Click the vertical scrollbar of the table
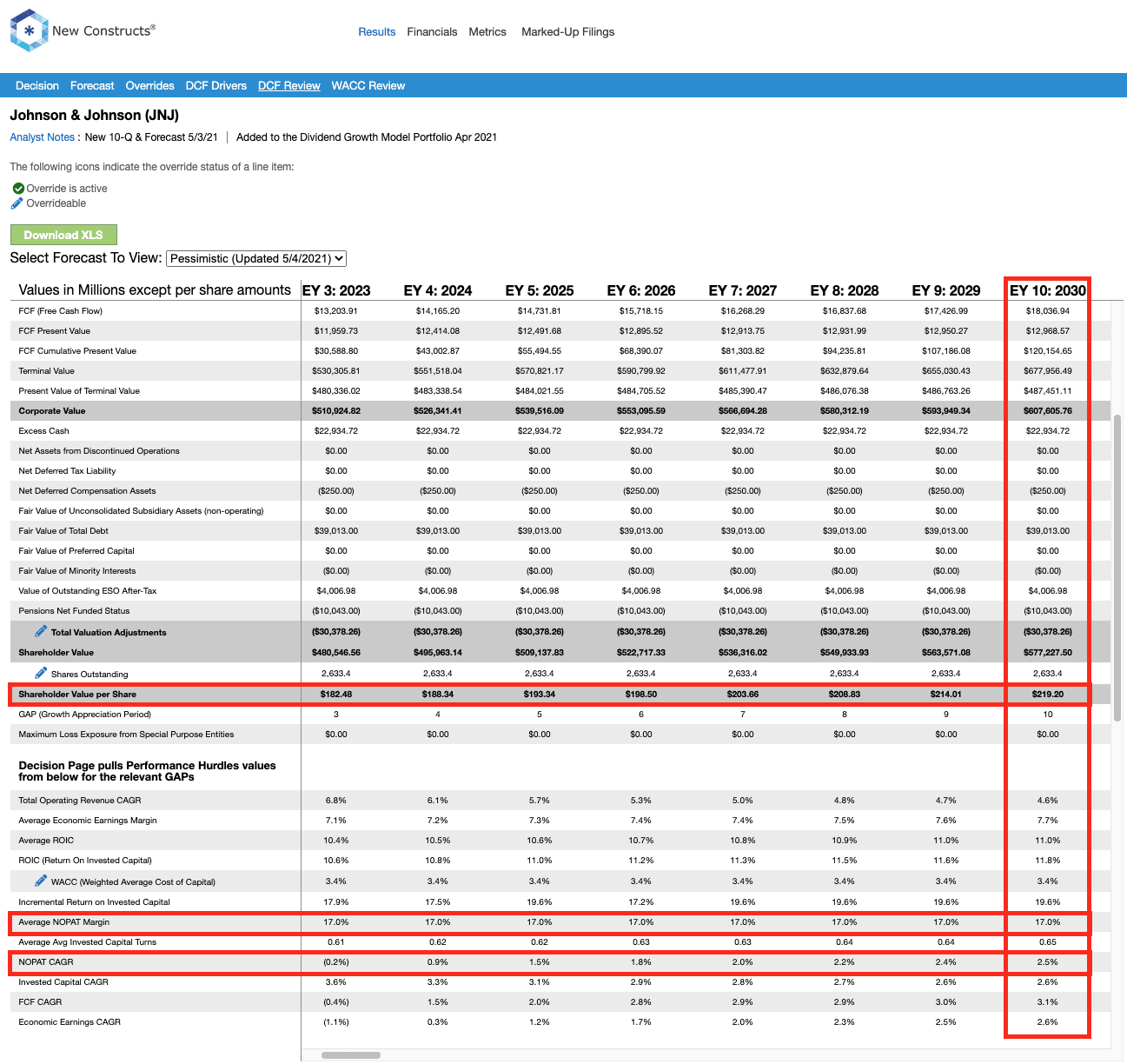The width and height of the screenshot is (1127, 1064). [x=1117, y=569]
